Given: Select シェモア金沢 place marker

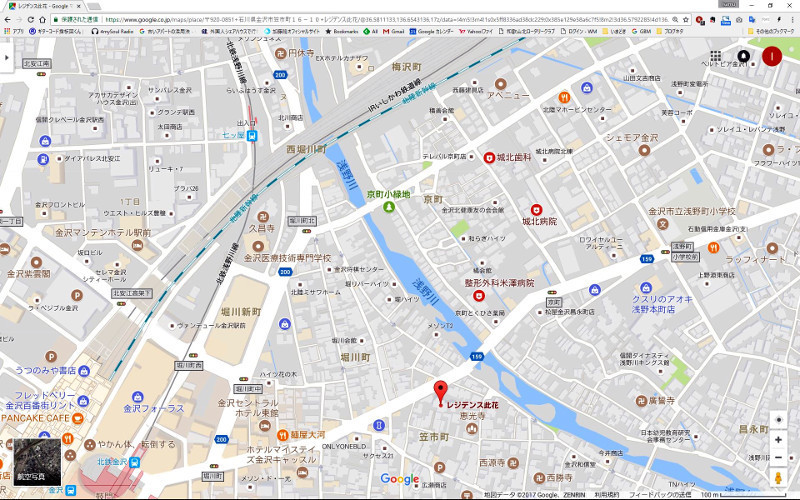Looking at the screenshot, I should [644, 150].
